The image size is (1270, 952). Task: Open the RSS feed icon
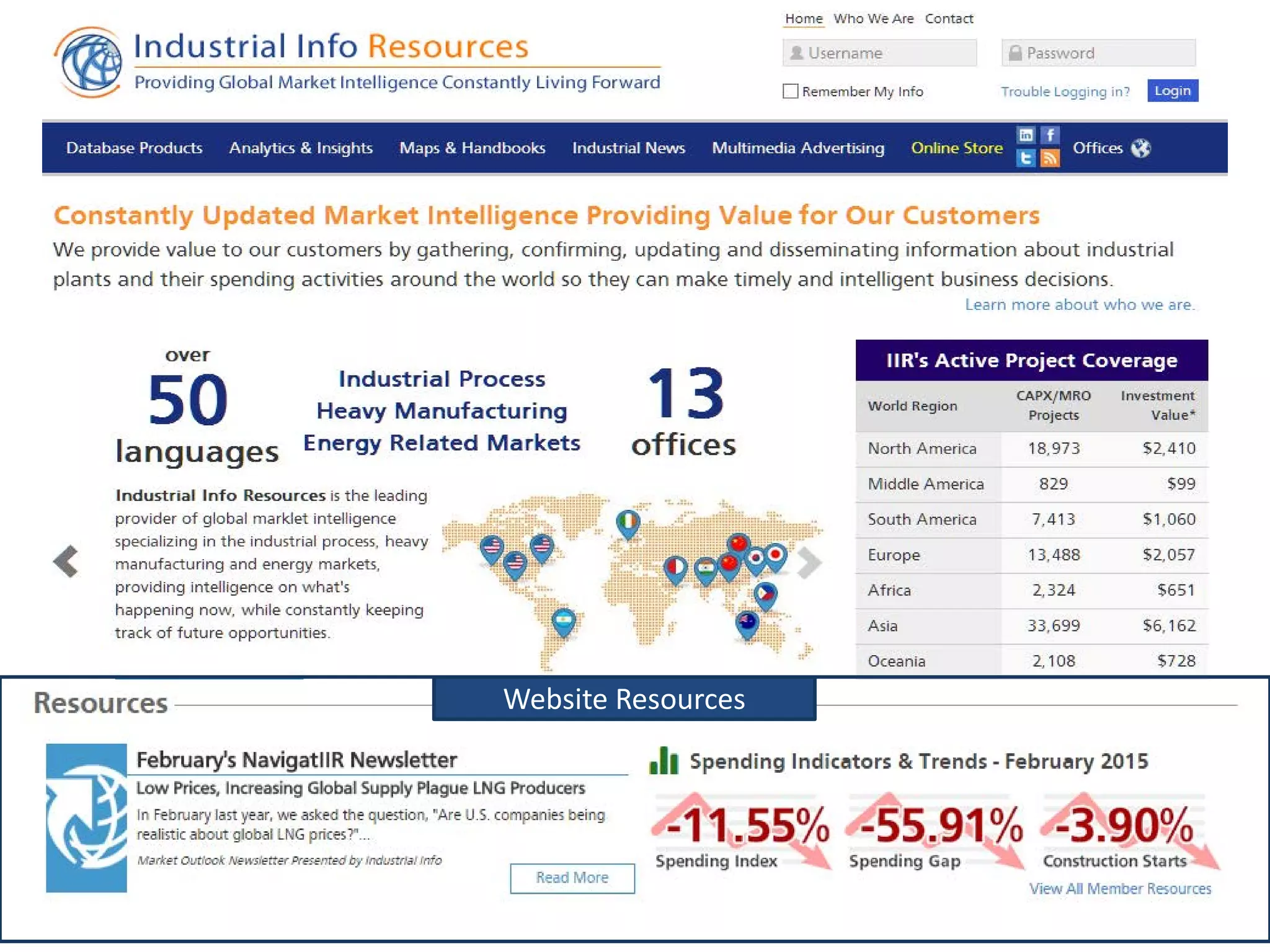pos(1050,159)
